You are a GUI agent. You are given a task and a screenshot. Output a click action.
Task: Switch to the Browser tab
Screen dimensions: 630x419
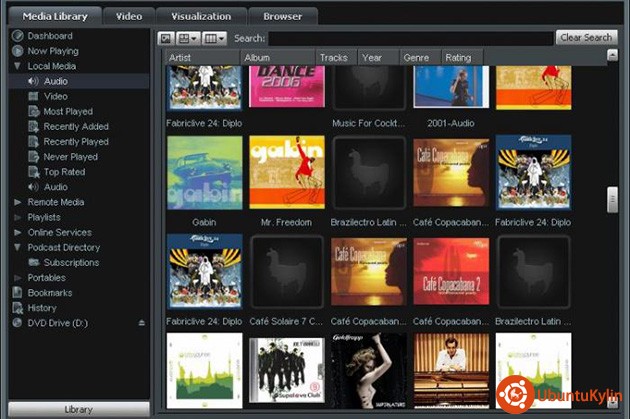tap(282, 16)
